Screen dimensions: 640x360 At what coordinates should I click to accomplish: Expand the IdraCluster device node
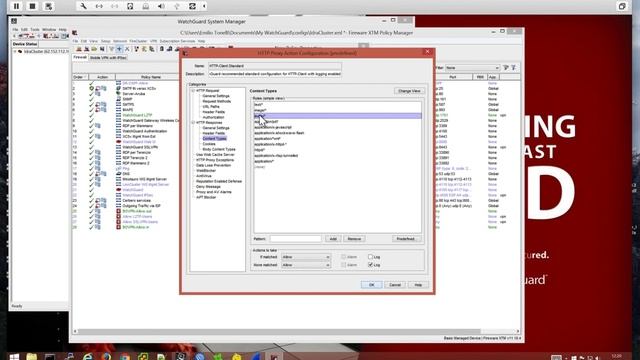pyautogui.click(x=15, y=52)
